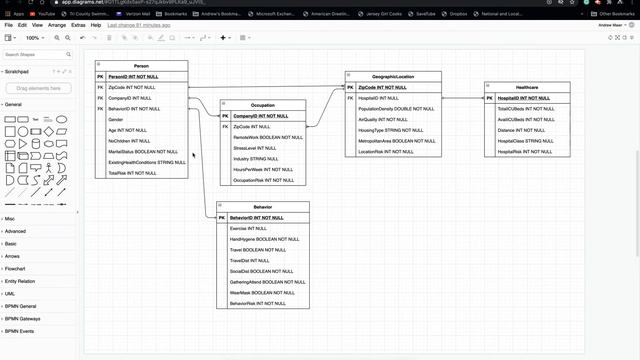Select the Circle shape

pos(23,131)
